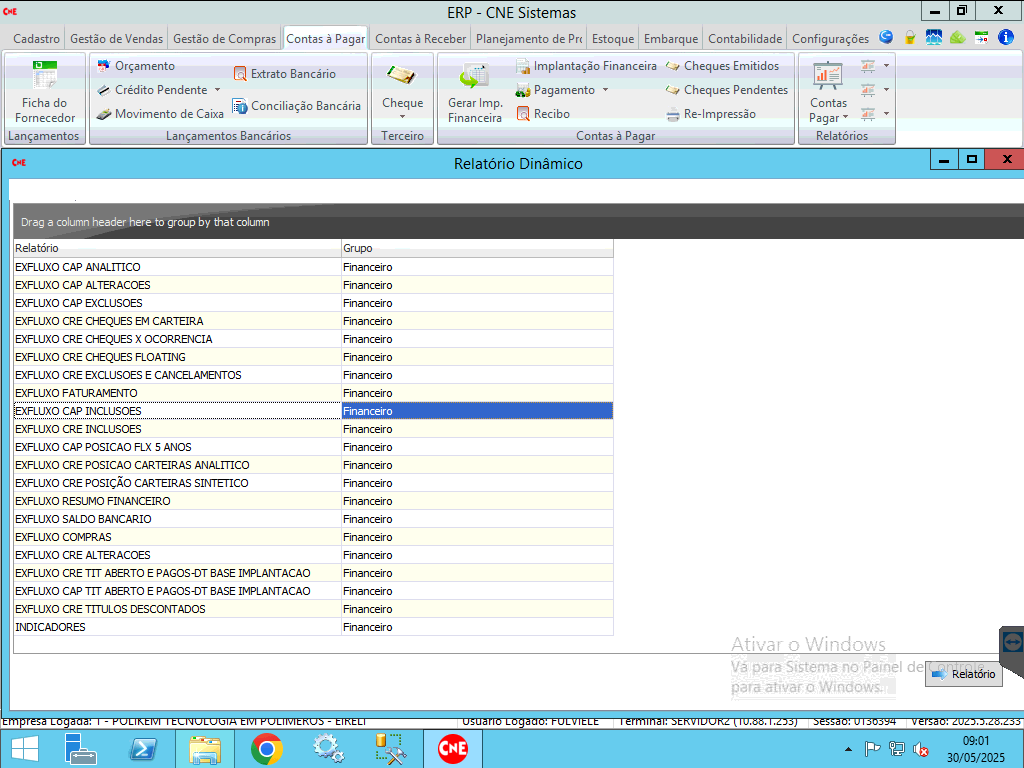Viewport: 1024px width, 768px height.
Task: Open Movimento de Caixa
Action: pos(168,114)
